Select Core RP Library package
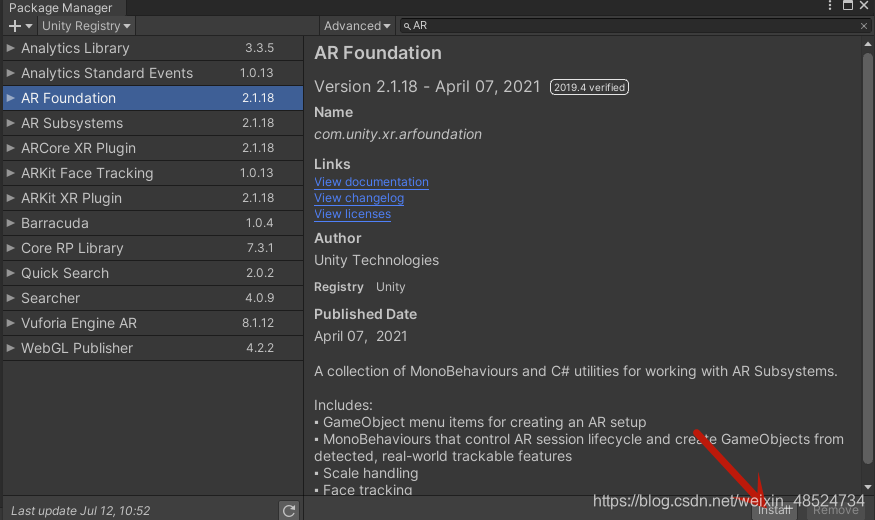Screen dimensions: 875x520 click(153, 248)
